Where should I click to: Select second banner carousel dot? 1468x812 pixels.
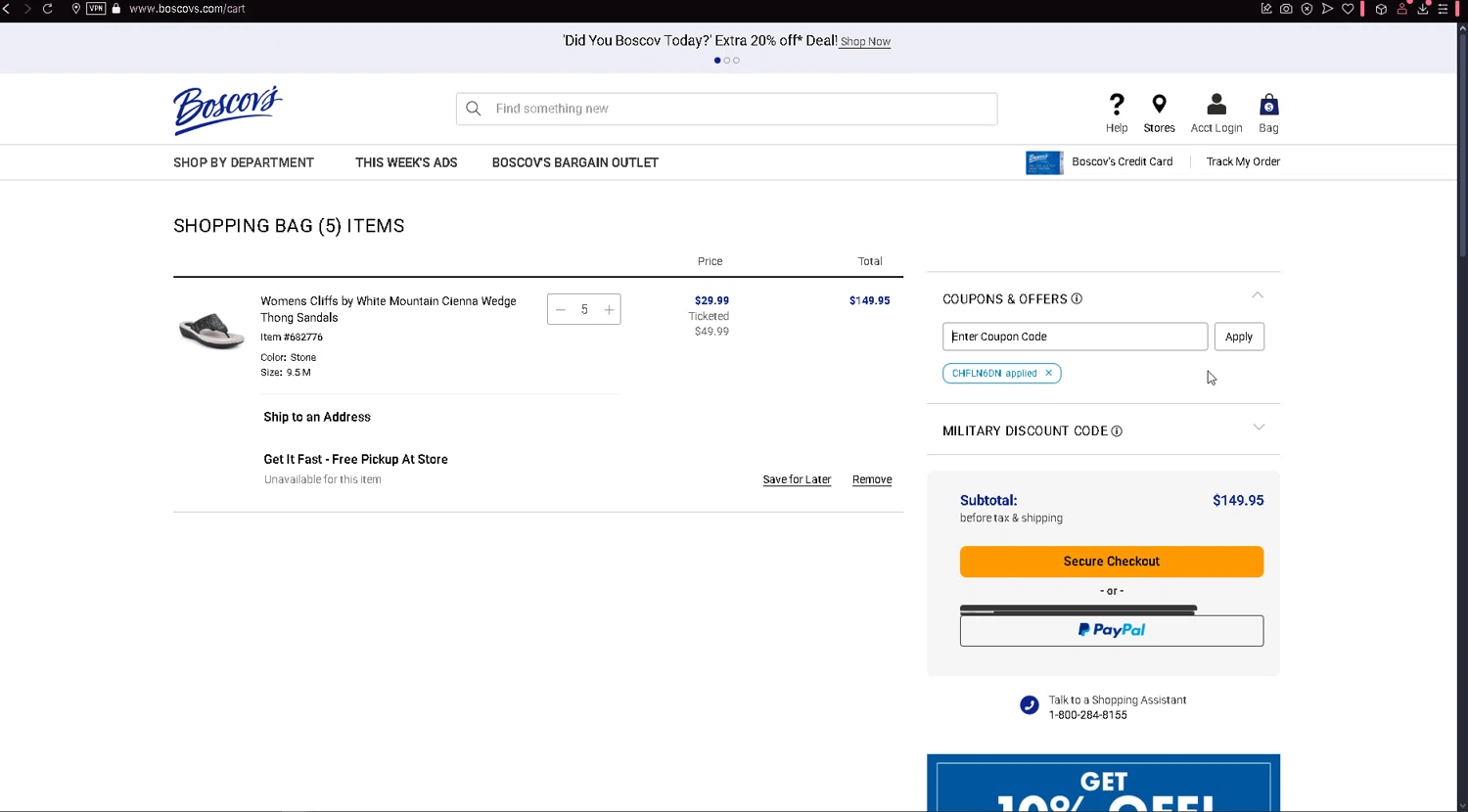coord(727,61)
